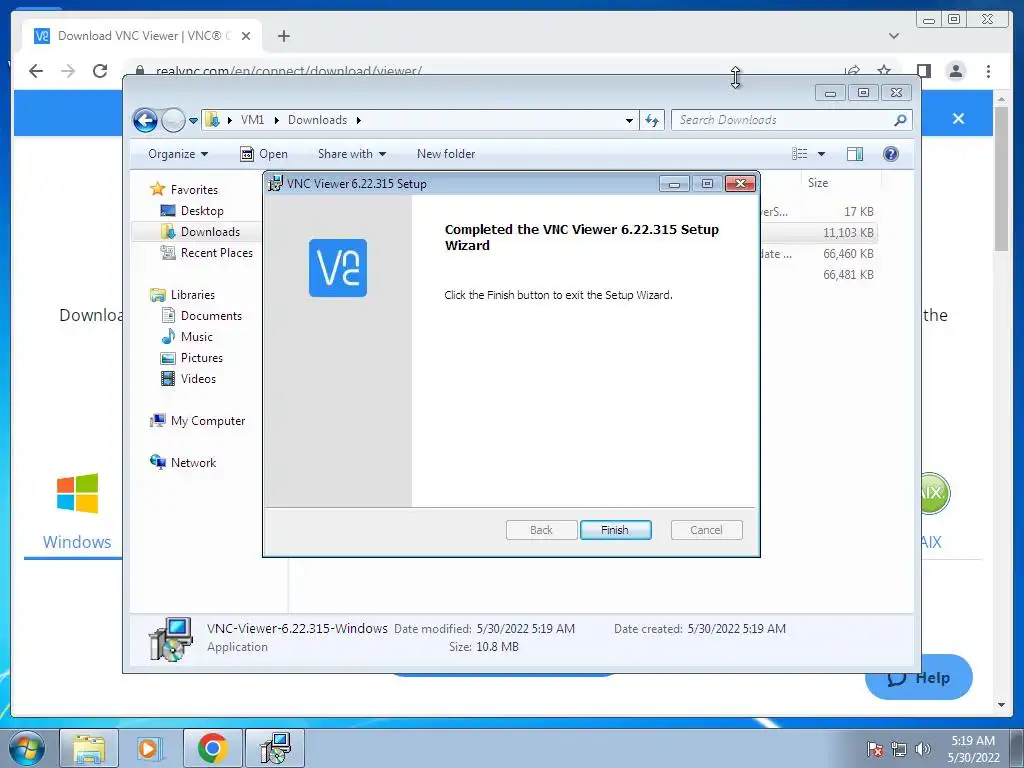Click New folder in Explorer toolbar
The image size is (1024, 768).
click(x=446, y=154)
